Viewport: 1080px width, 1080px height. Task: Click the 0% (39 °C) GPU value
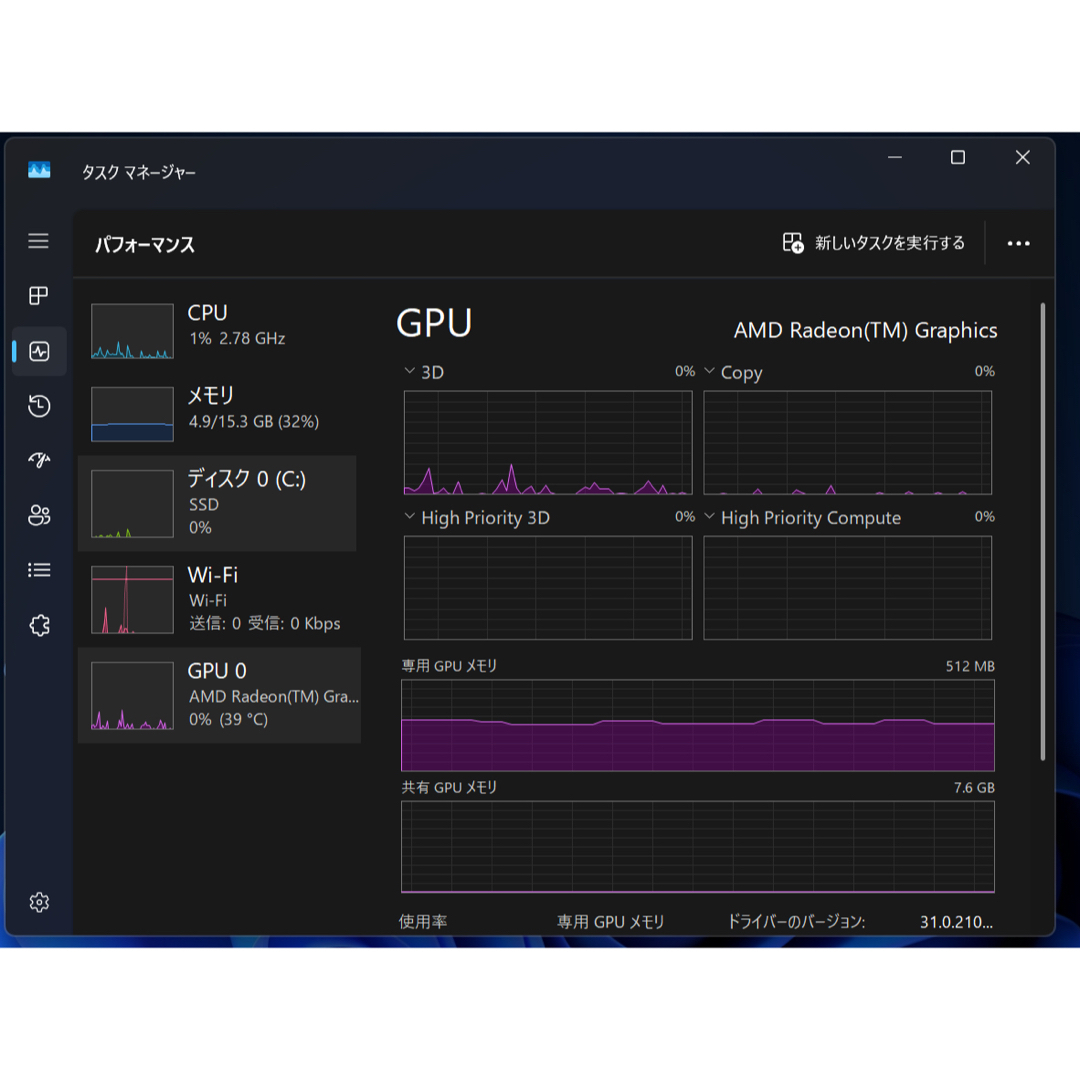(229, 719)
